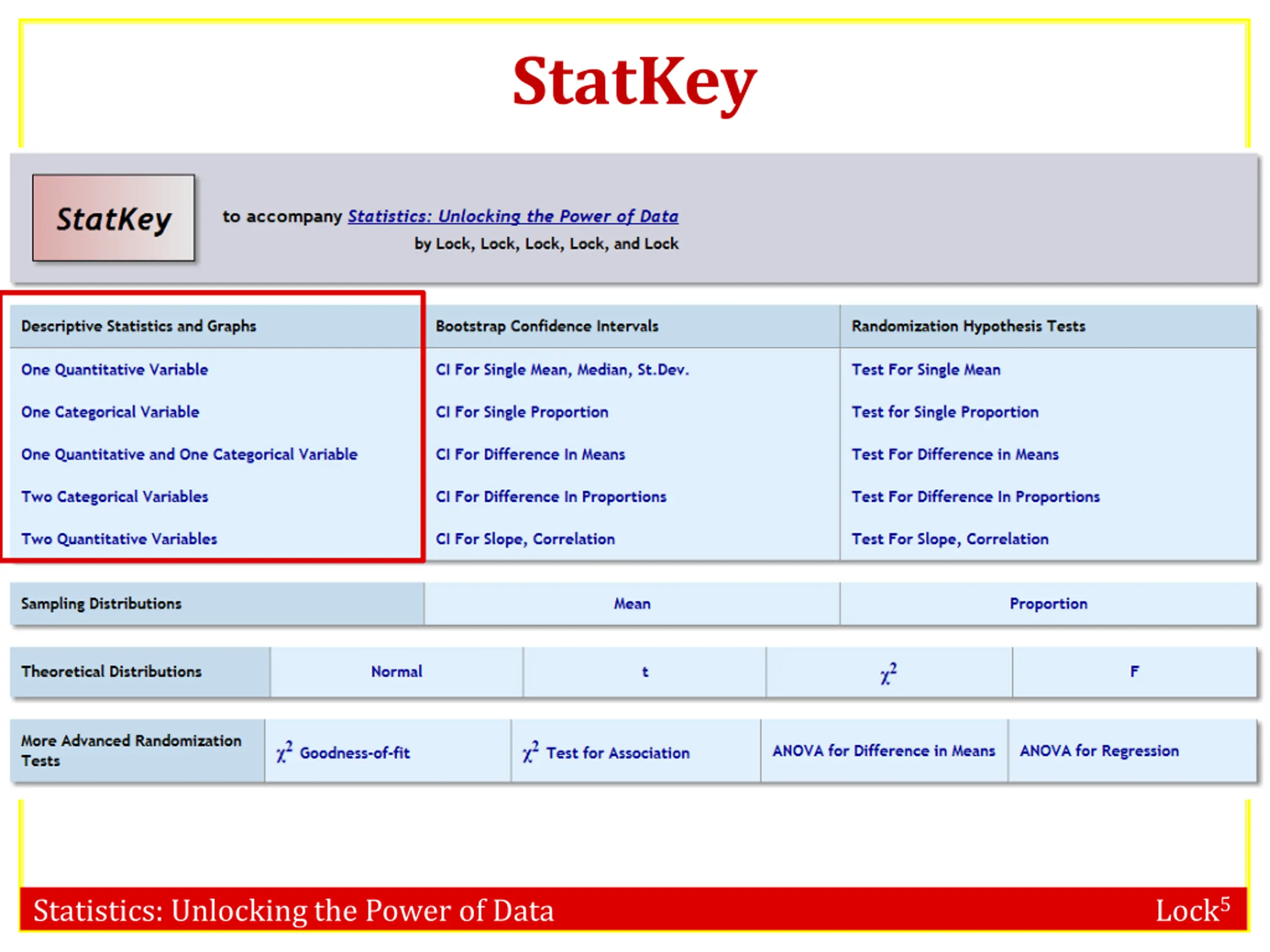This screenshot has width=1270, height=952.
Task: Open CI For Single Mean, Median, St.Dev.
Action: [x=562, y=369]
